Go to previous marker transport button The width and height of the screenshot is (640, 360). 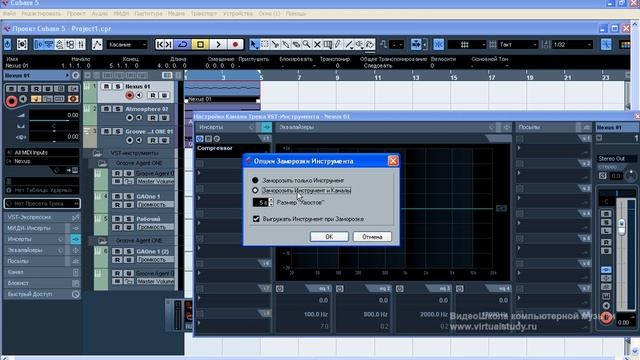point(160,44)
